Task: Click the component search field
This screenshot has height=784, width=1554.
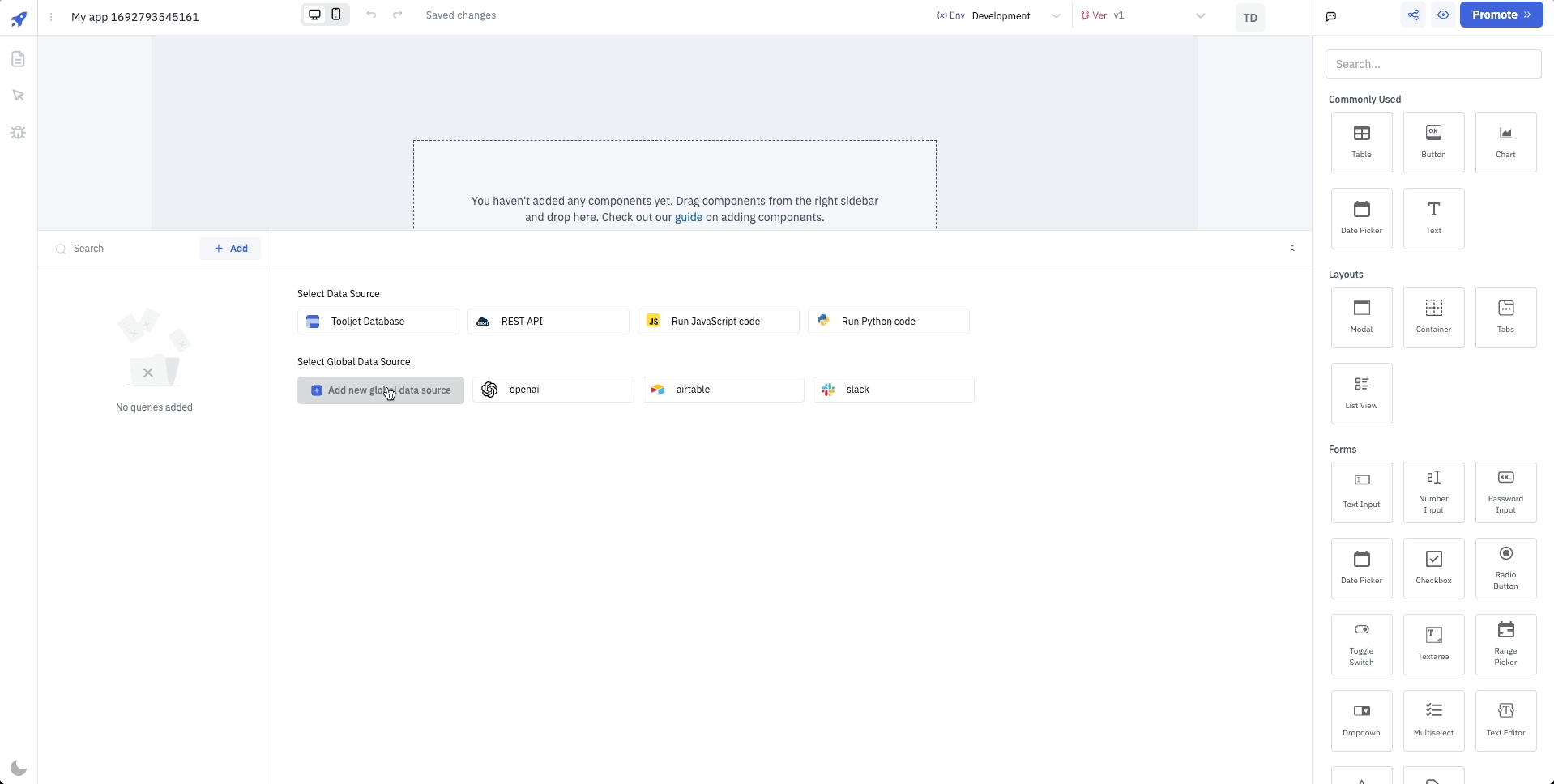Action: [1432, 64]
